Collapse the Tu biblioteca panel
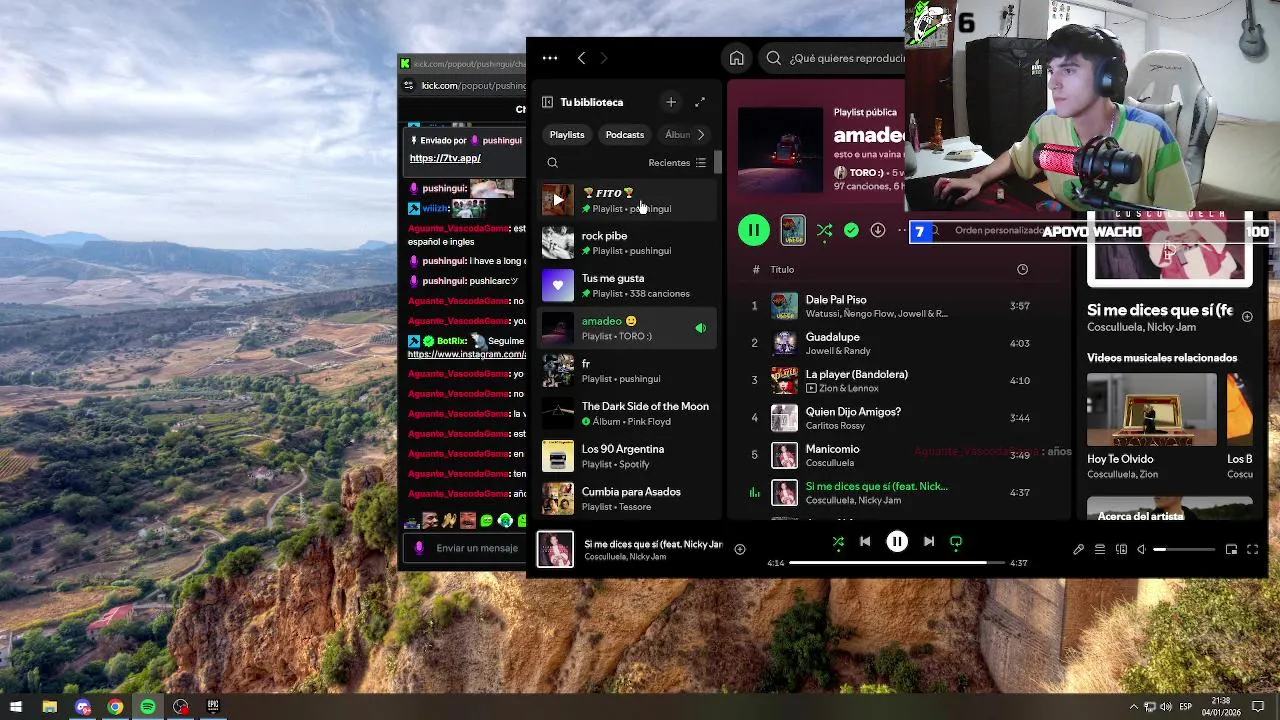 click(547, 102)
